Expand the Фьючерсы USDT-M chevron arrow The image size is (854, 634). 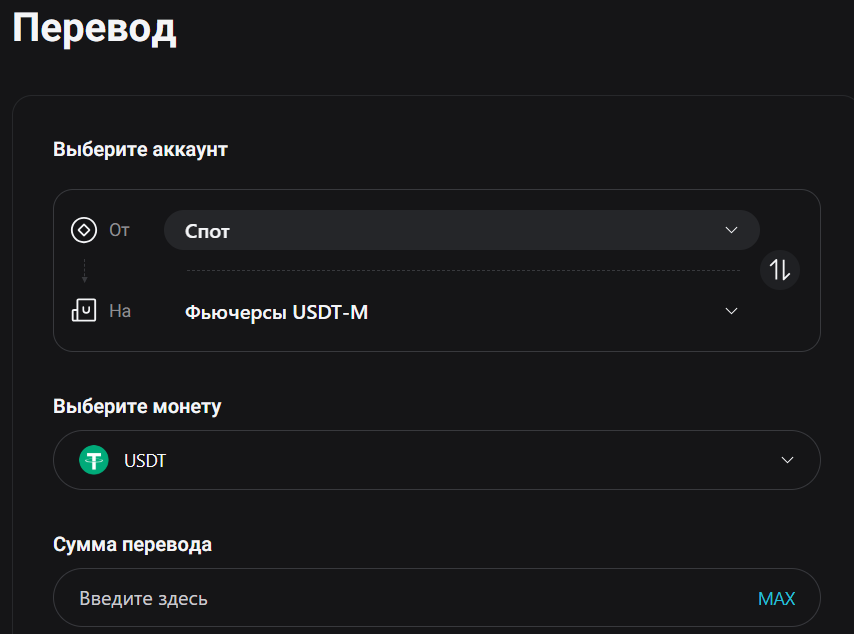tap(731, 311)
